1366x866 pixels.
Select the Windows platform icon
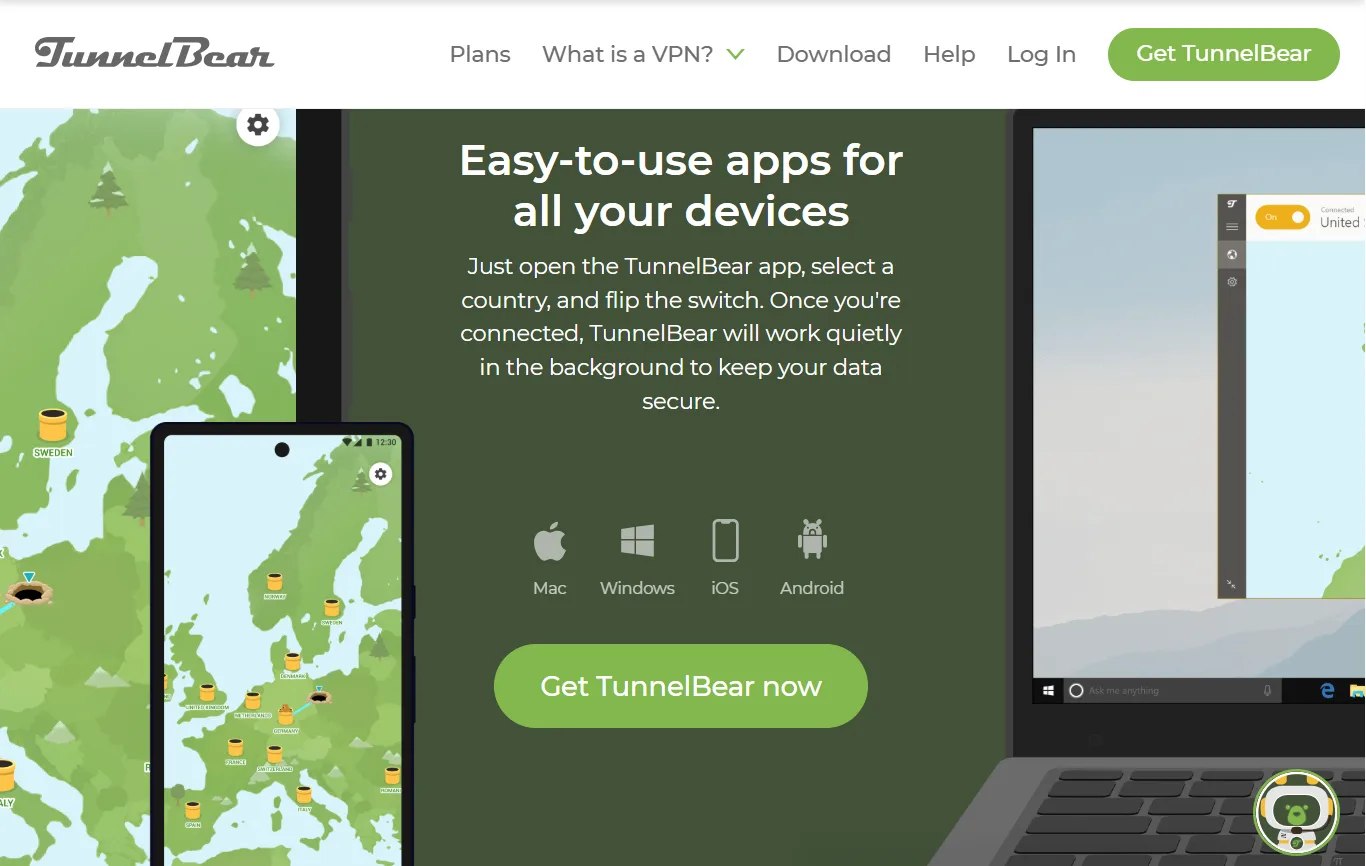pos(637,541)
